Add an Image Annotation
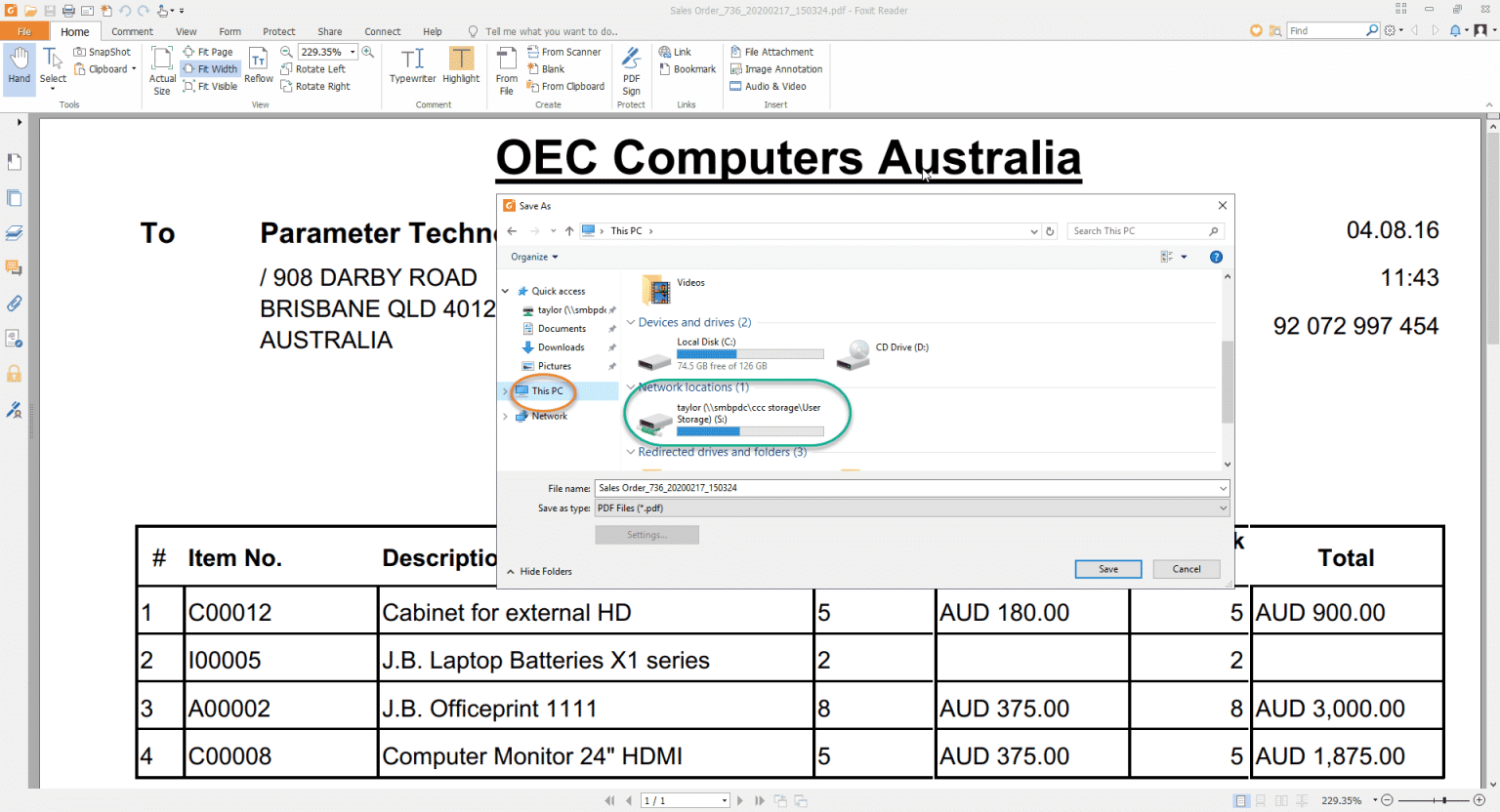 (x=776, y=69)
